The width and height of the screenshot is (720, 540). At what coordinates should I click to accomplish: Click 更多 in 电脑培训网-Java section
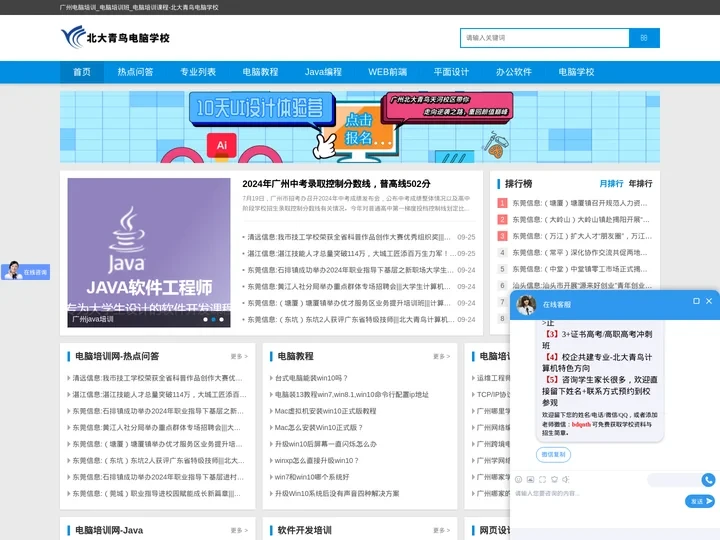pyautogui.click(x=239, y=530)
